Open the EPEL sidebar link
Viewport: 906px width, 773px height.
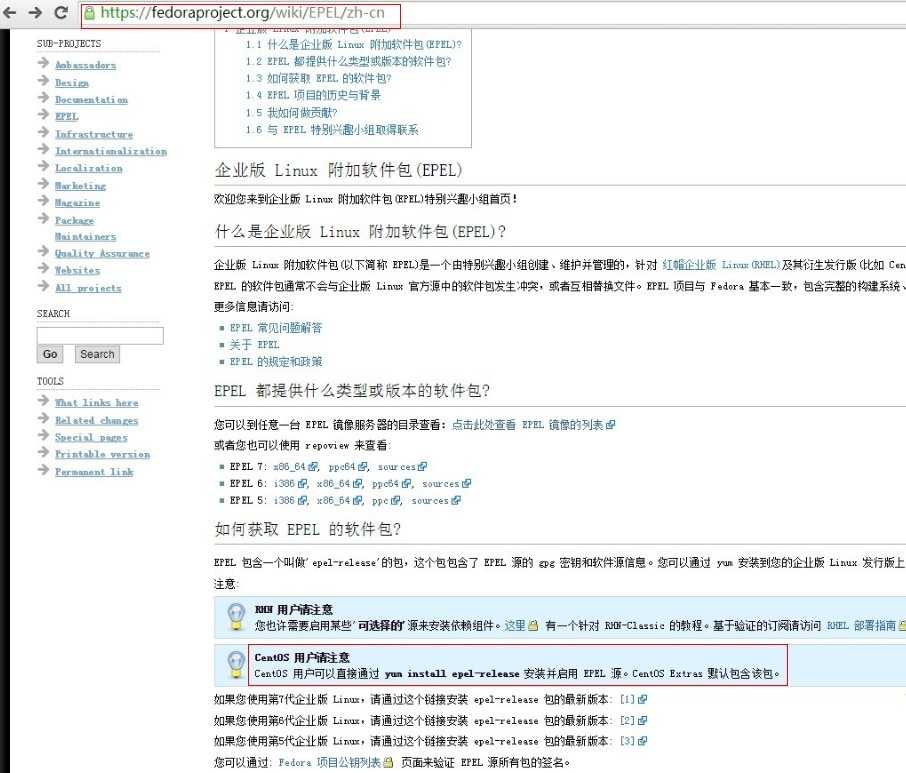pos(66,117)
